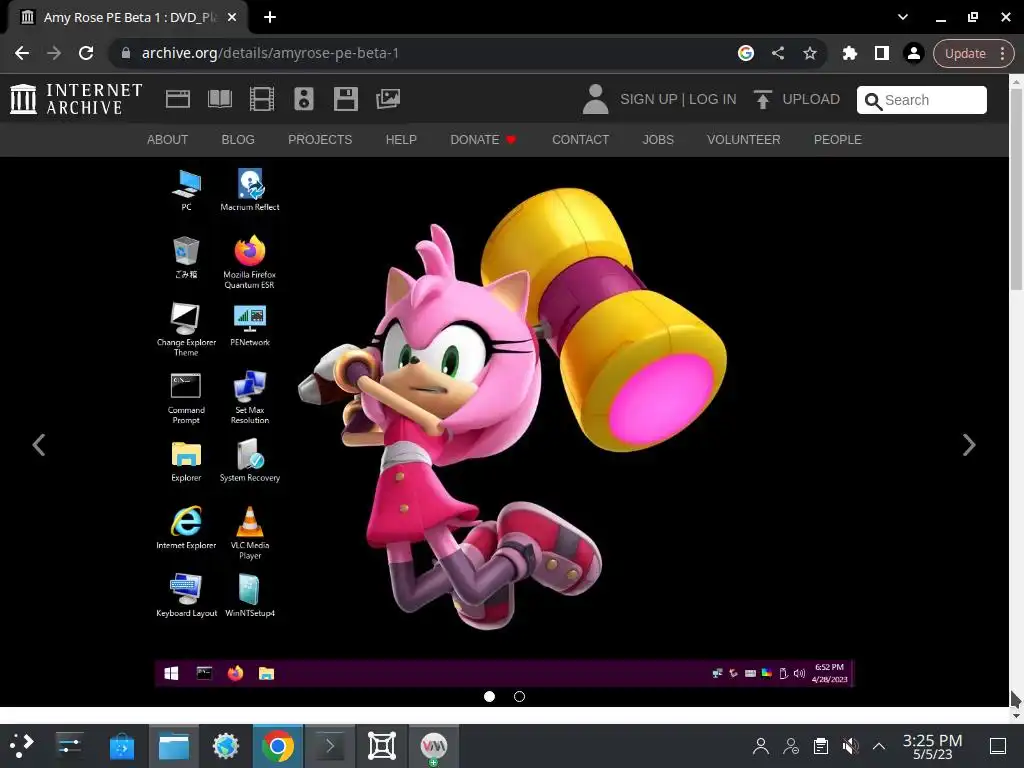Image resolution: width=1024 pixels, height=768 pixels.
Task: Open the ABOUT menu item
Action: point(167,140)
